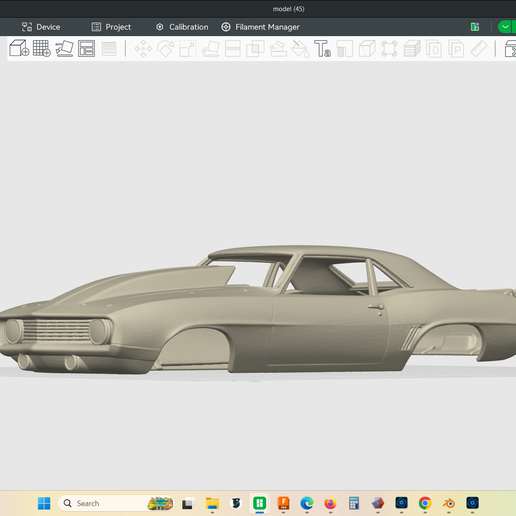Image resolution: width=516 pixels, height=516 pixels.
Task: Click the pages icon labeled 0
Action: coord(434,49)
